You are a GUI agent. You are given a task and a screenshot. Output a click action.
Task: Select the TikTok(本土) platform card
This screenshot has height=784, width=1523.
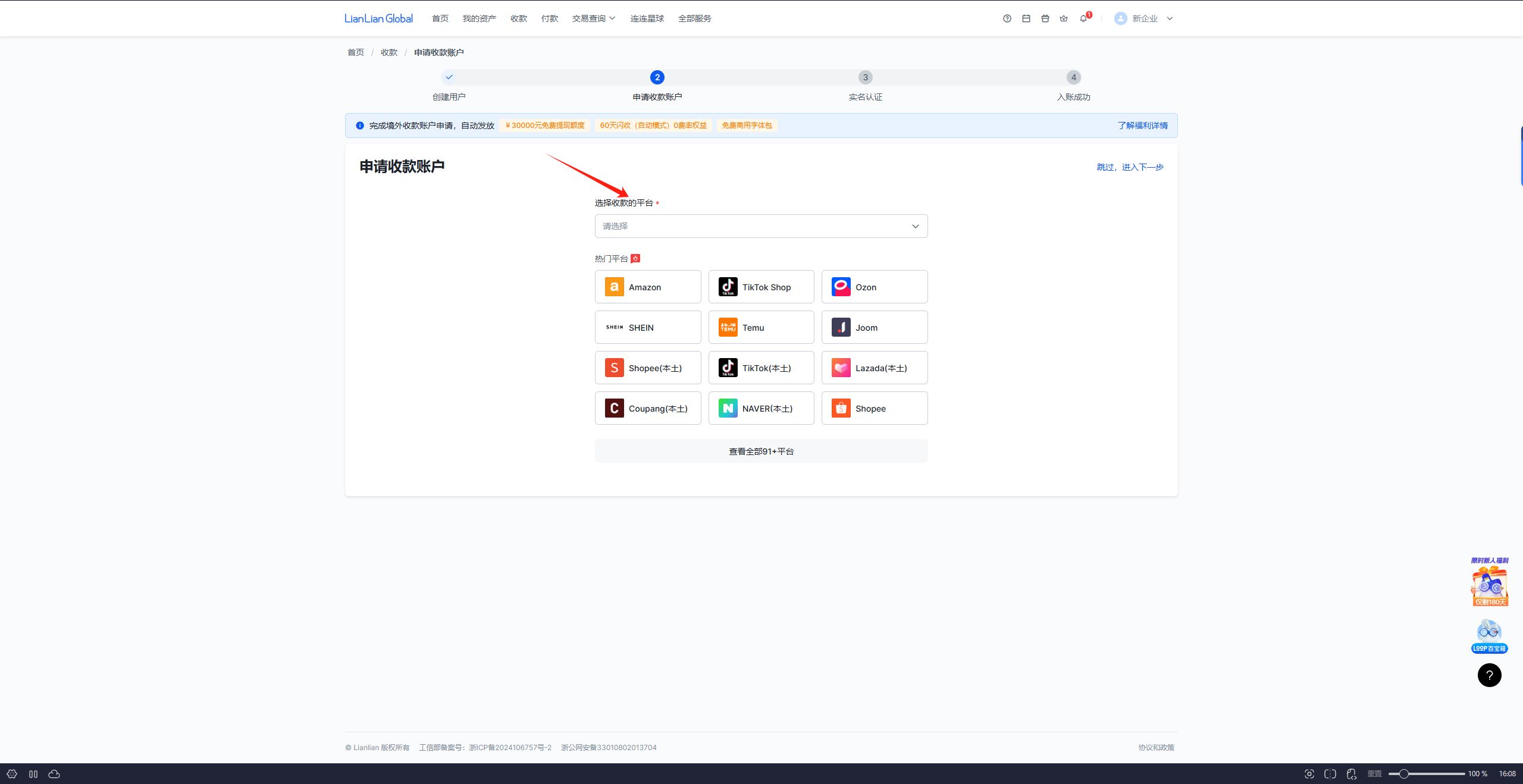pyautogui.click(x=761, y=368)
